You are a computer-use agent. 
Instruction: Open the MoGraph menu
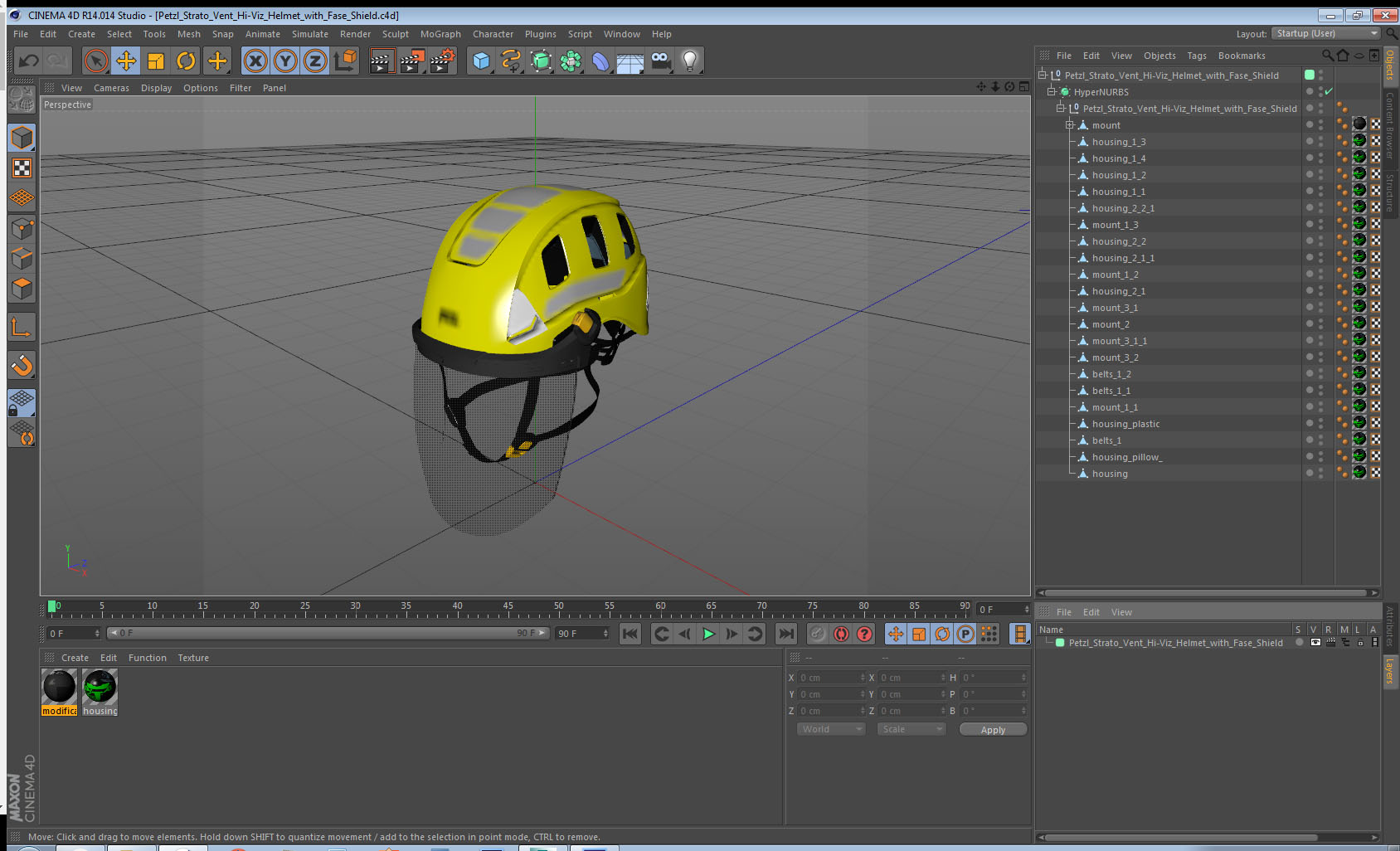(440, 34)
